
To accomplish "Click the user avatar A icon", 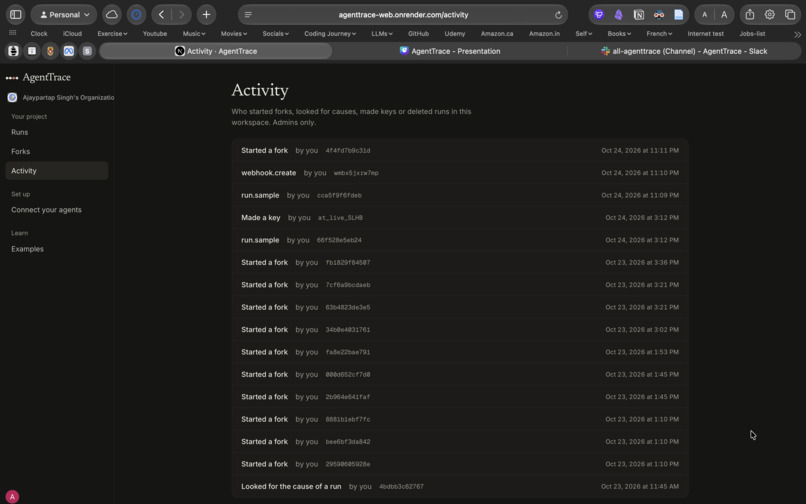I will click(x=12, y=496).
